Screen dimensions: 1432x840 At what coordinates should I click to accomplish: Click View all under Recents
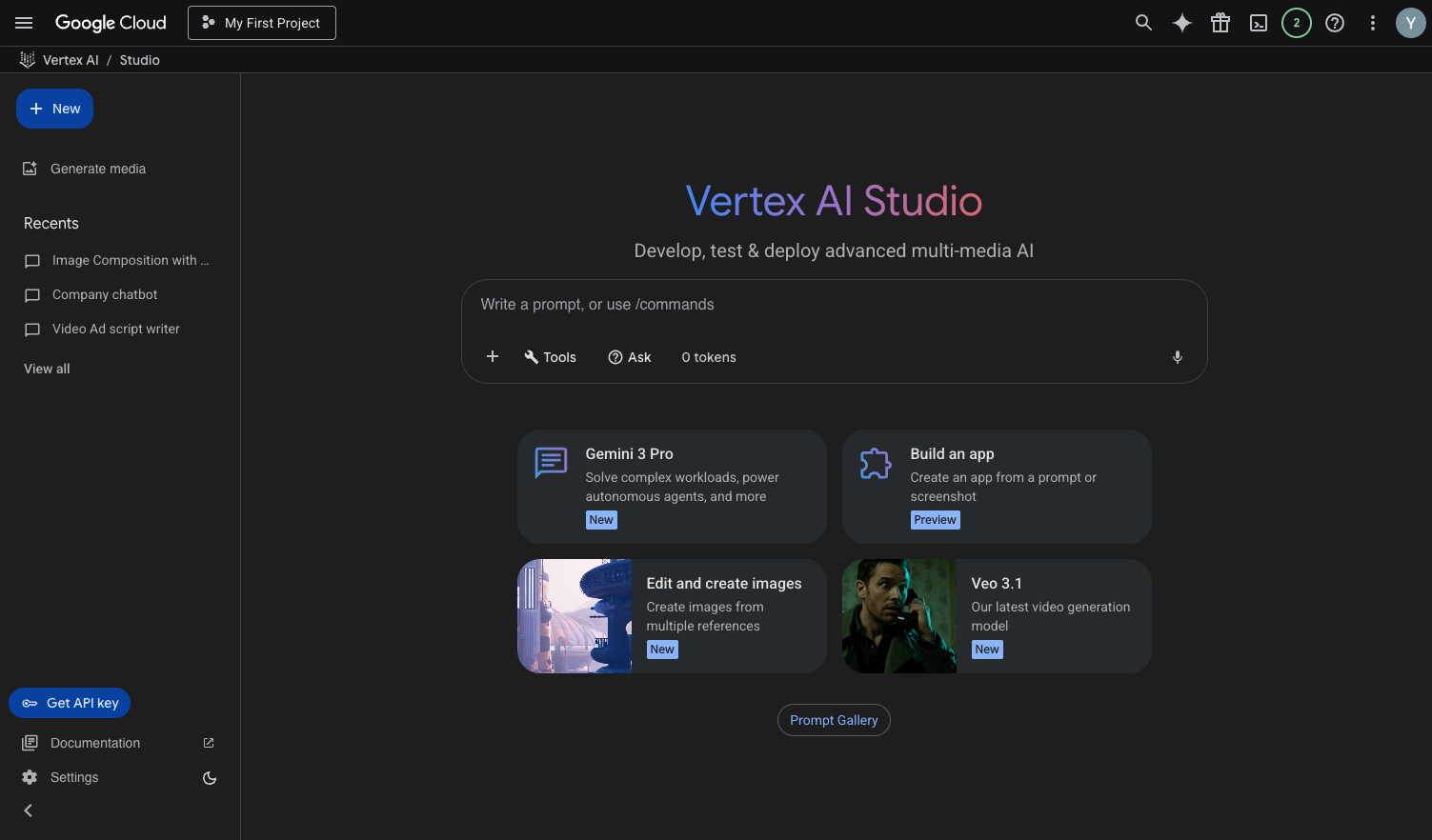coord(46,369)
